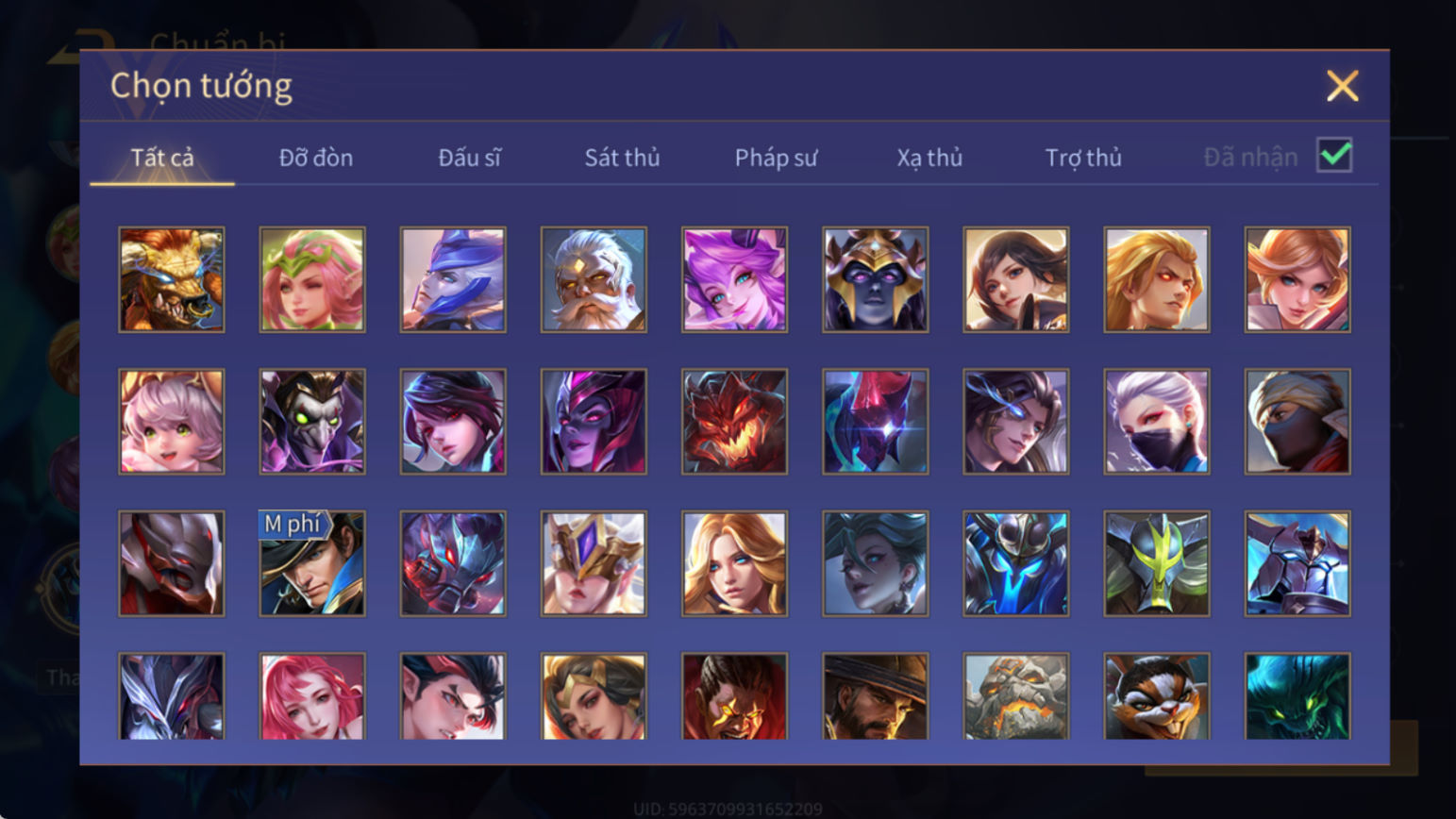Switch to the Đỡ đòn tab

tap(316, 158)
